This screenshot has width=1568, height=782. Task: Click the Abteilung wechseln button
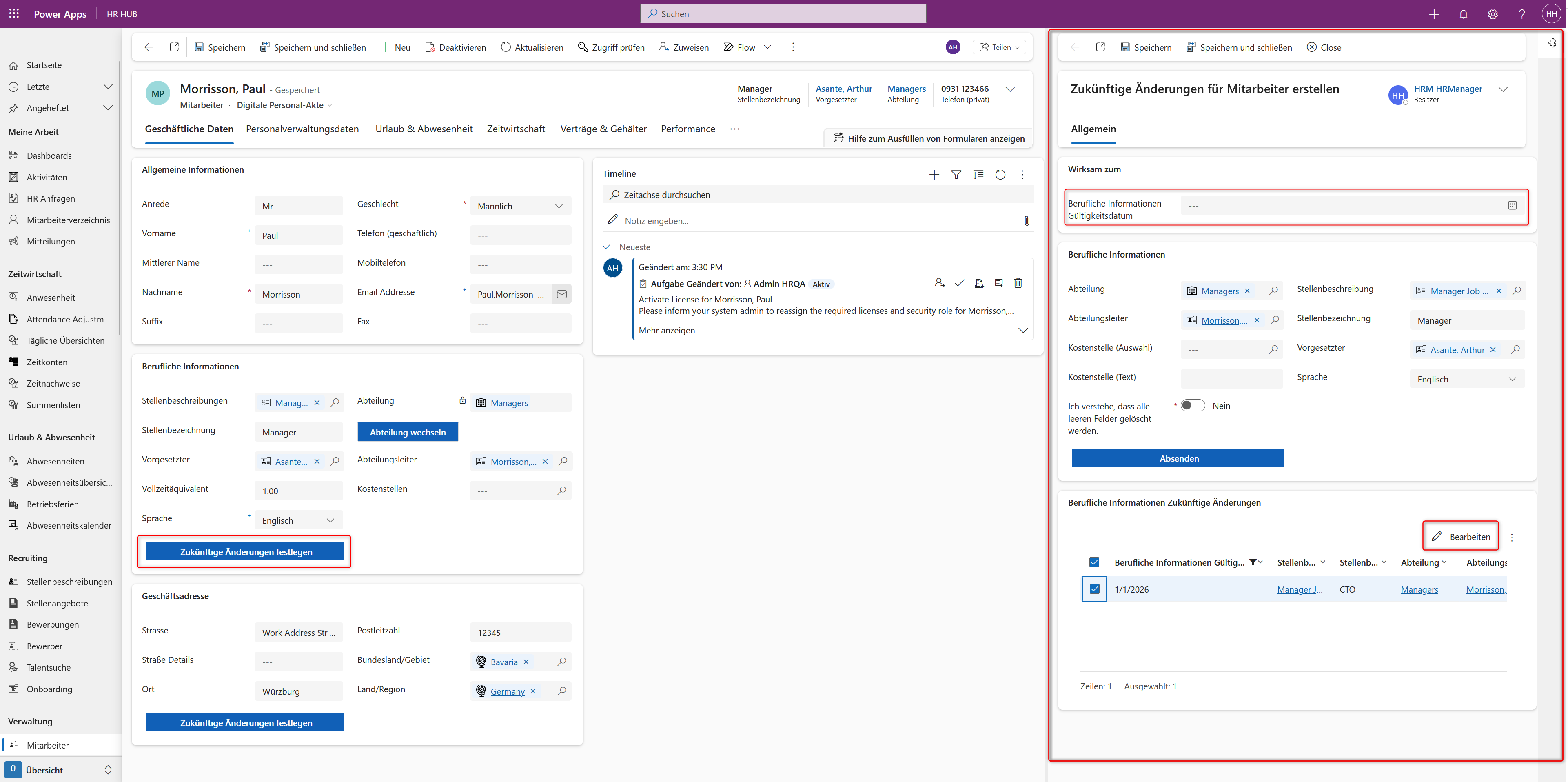click(407, 432)
